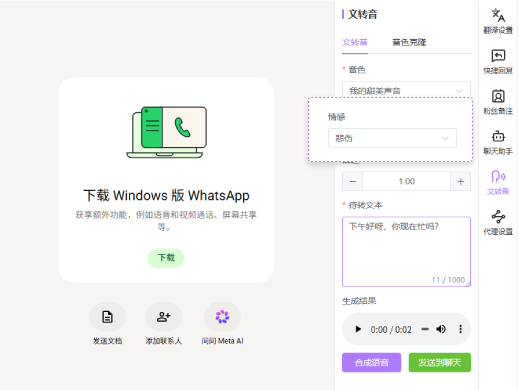Screen dimensions: 518x390
Task: Switch to the 文转音 tab
Action: (x=355, y=42)
